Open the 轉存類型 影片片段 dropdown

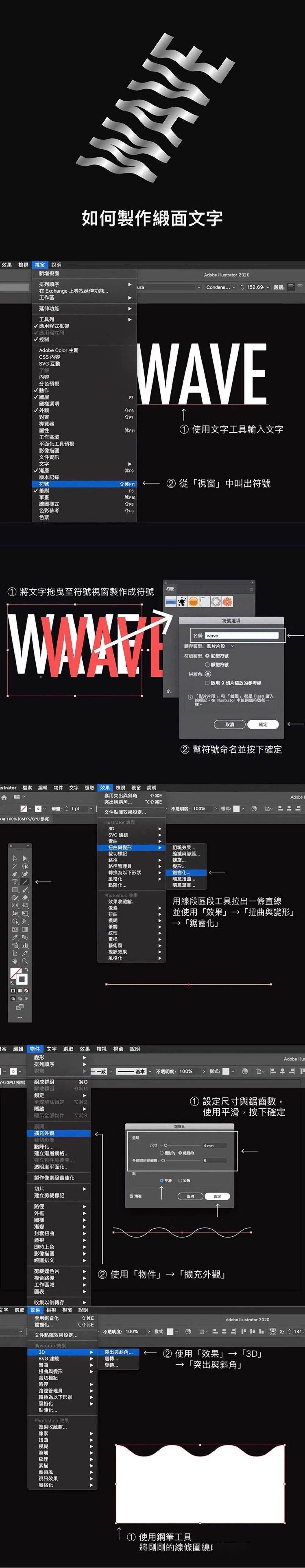click(219, 646)
